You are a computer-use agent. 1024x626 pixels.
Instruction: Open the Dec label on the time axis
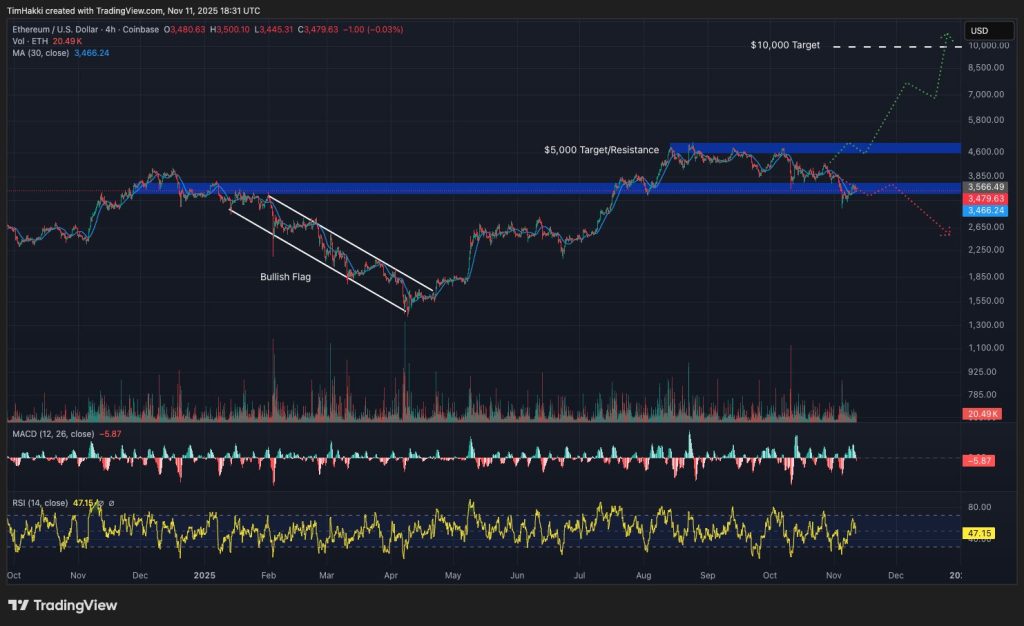pos(896,576)
